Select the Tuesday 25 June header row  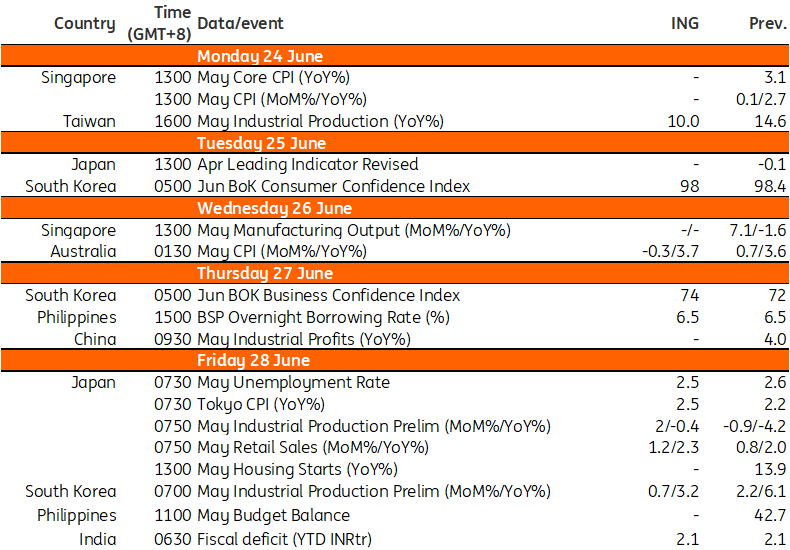tap(395, 143)
